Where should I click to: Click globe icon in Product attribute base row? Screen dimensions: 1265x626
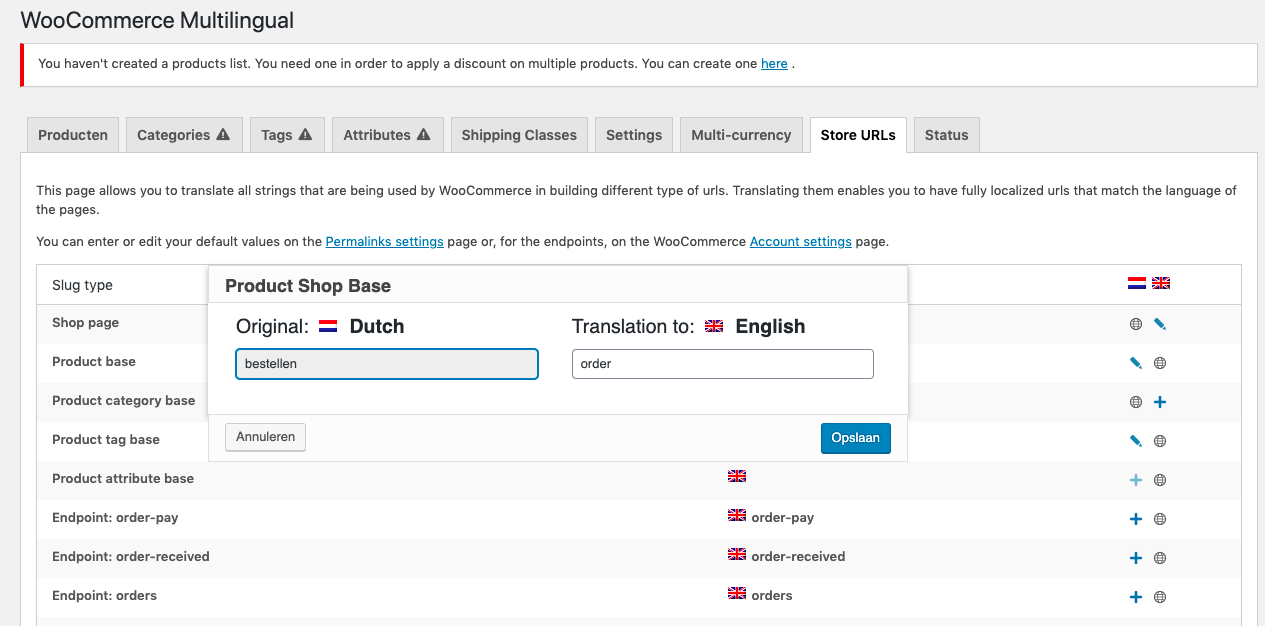[1160, 480]
